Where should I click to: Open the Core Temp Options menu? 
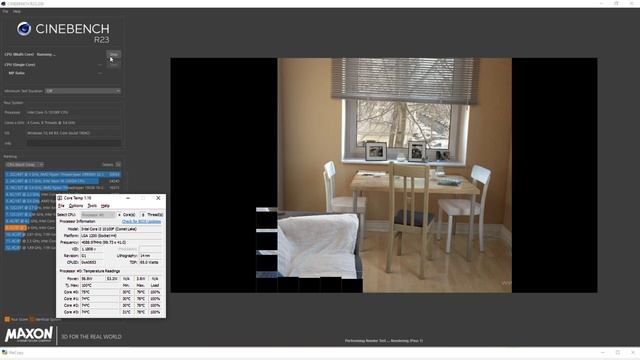tap(76, 206)
